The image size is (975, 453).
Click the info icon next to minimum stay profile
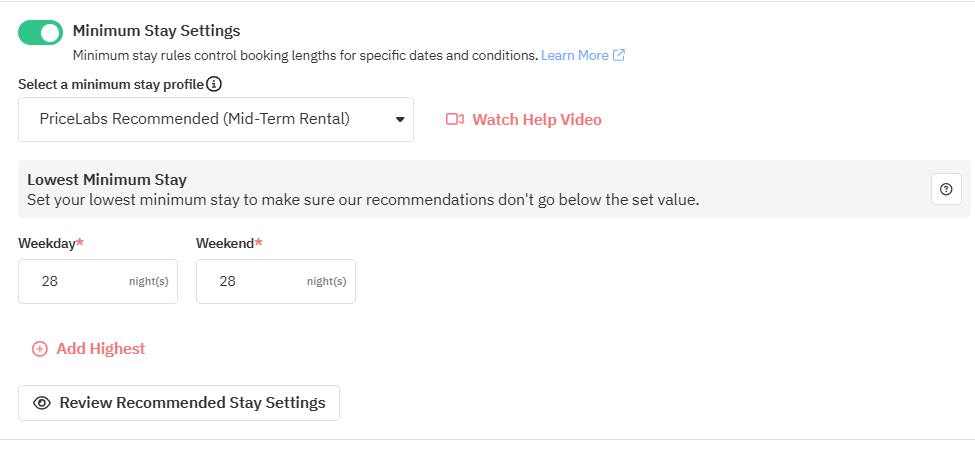pos(214,84)
